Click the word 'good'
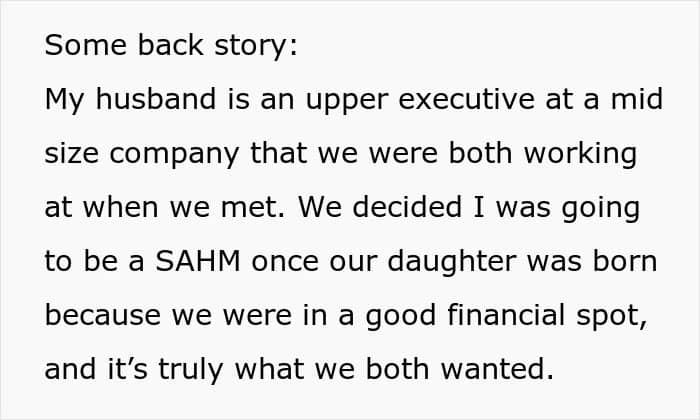Image resolution: width=700 pixels, height=420 pixels. coord(400,316)
